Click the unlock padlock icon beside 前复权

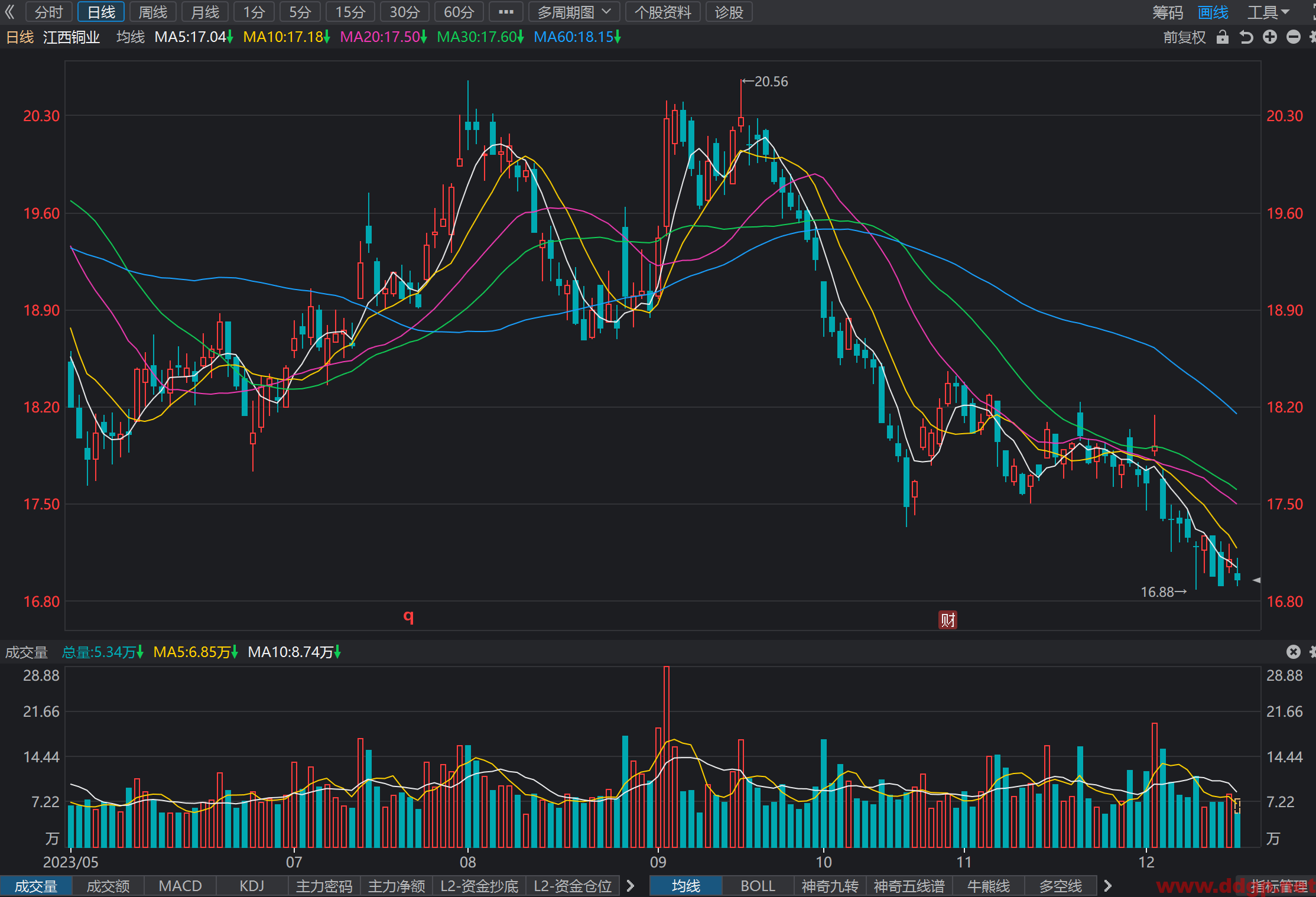(1223, 37)
